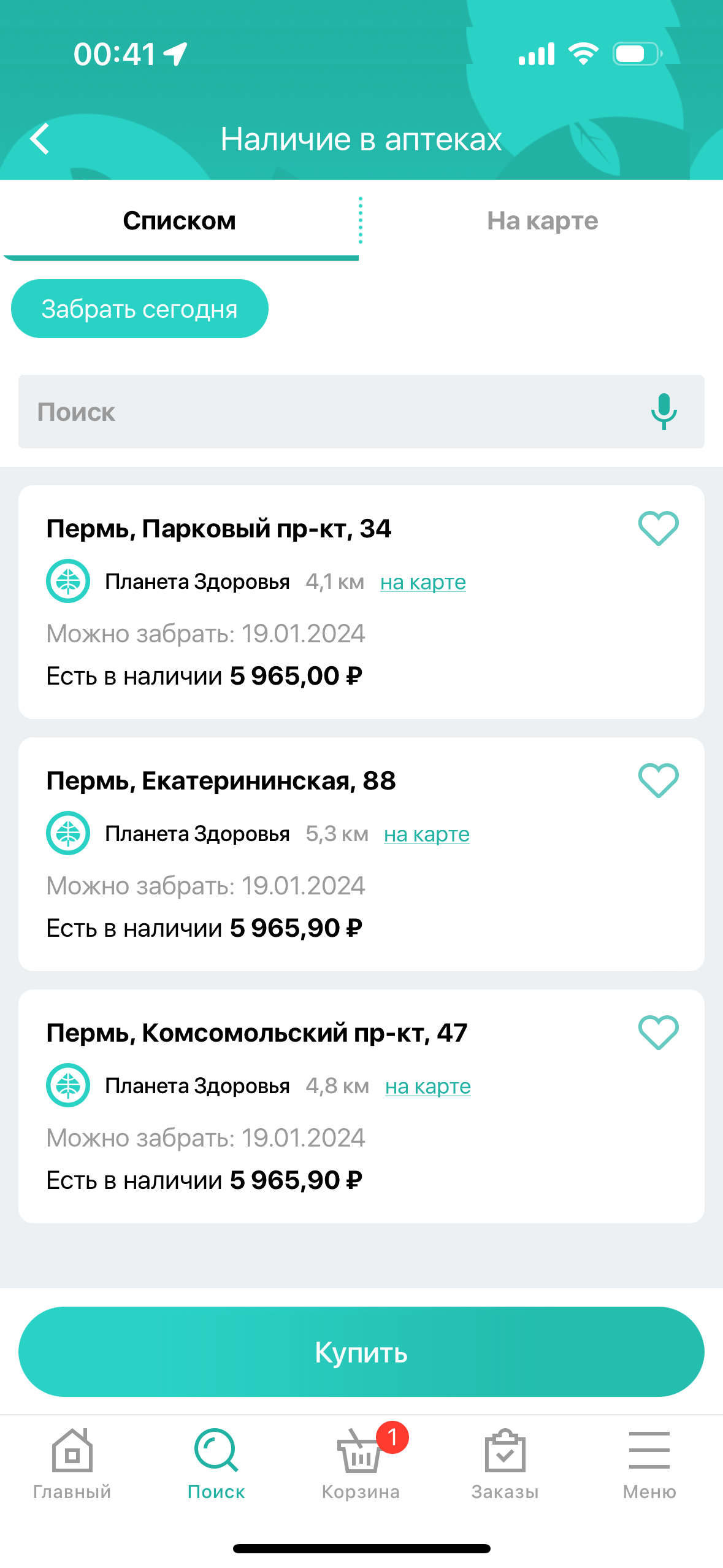This screenshot has height=1568, width=723.
Task: Show Парковый пр-кт pharmacy на карте
Action: click(423, 582)
